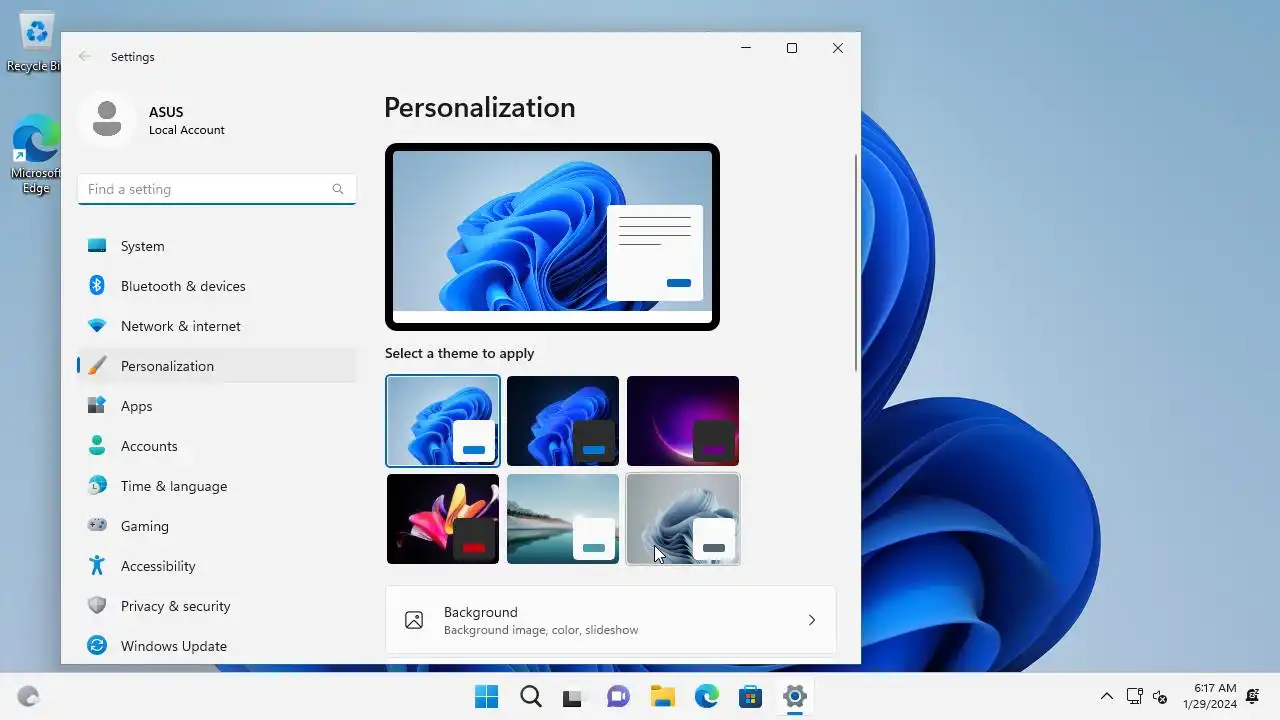Image resolution: width=1280 pixels, height=720 pixels.
Task: Click the Privacy & security shield icon
Action: 97,606
